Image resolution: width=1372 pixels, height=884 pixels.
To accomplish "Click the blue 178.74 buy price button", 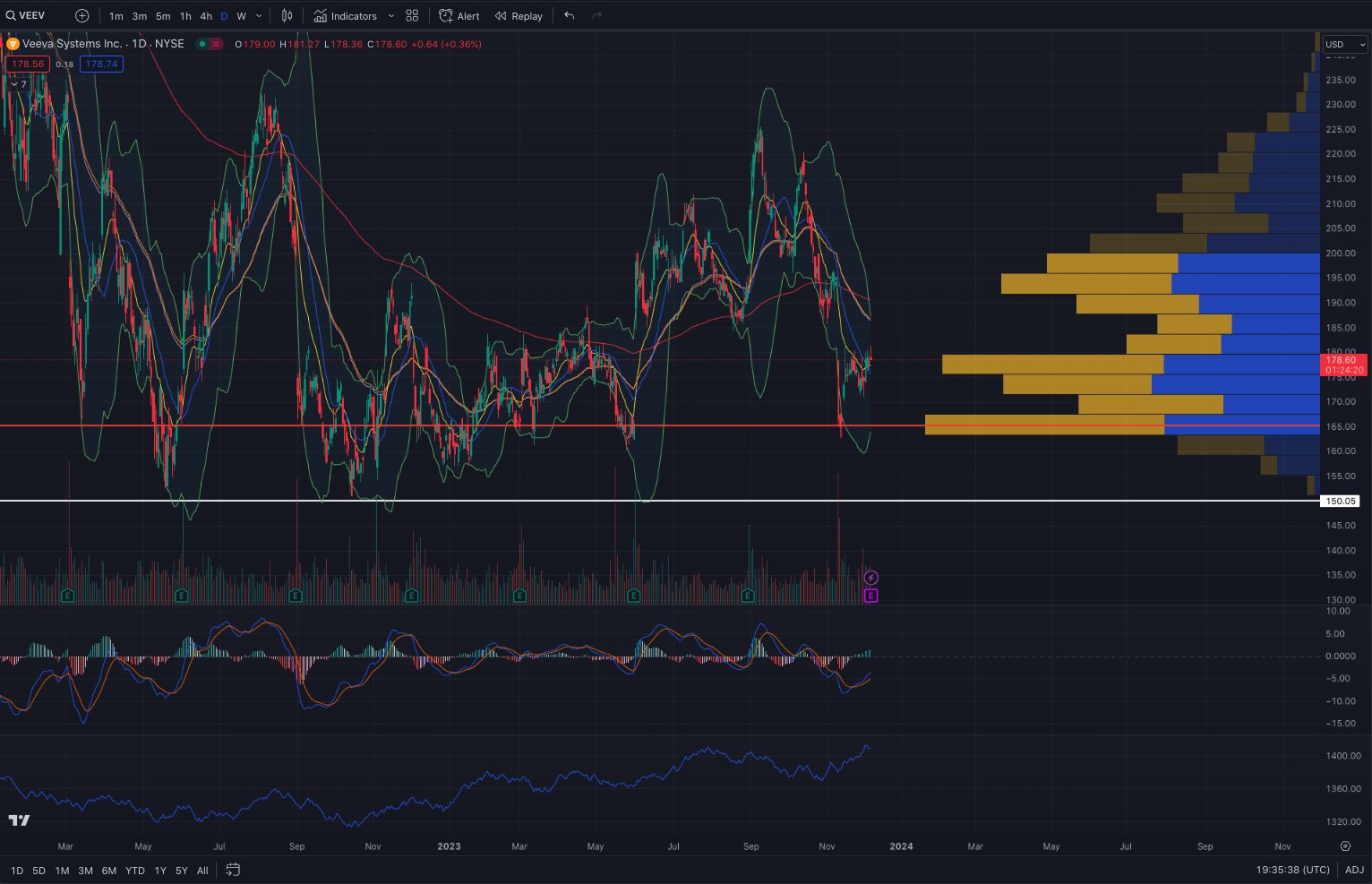I will [101, 64].
